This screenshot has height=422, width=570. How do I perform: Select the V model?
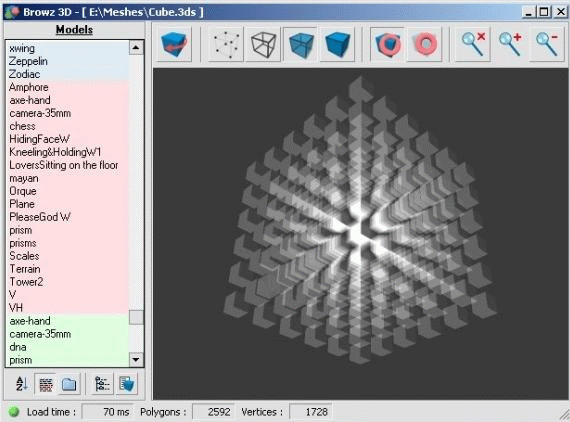click(67, 295)
